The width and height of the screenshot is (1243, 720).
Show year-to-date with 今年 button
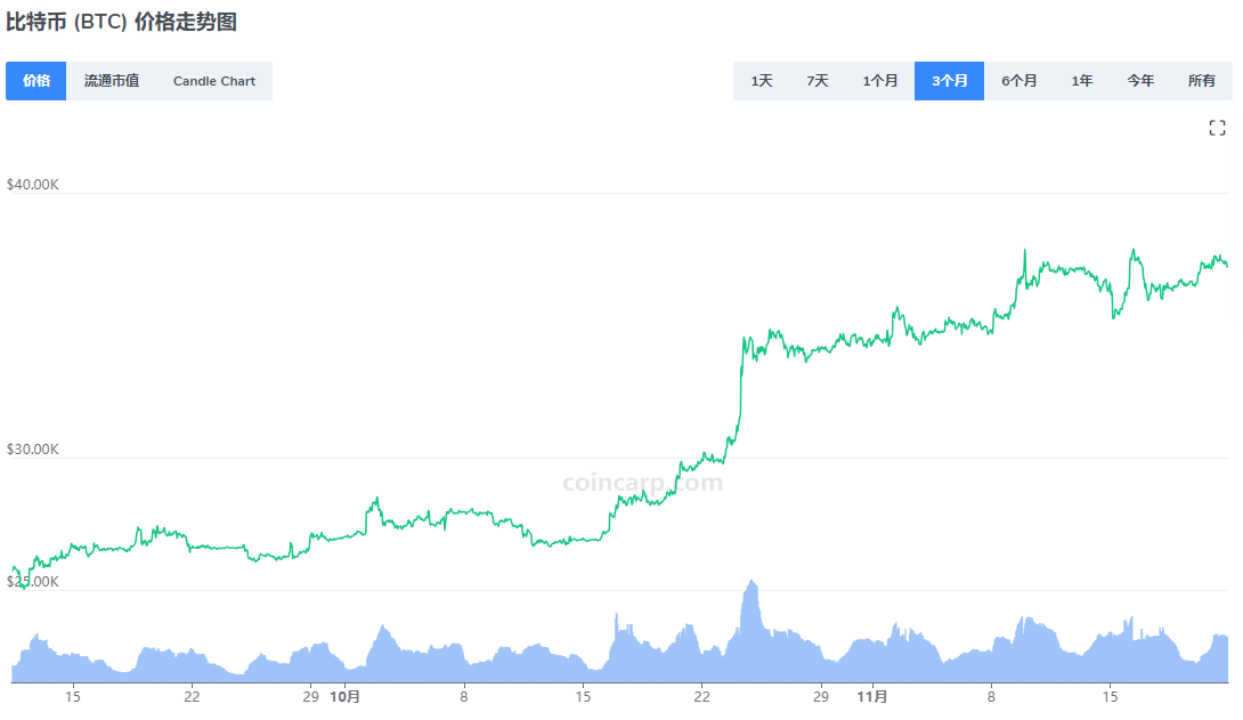[x=1140, y=81]
